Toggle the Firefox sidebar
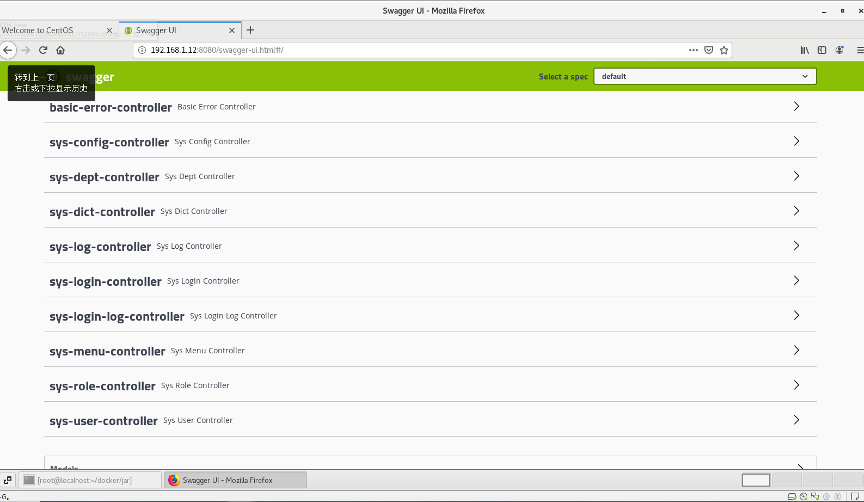 [822, 50]
